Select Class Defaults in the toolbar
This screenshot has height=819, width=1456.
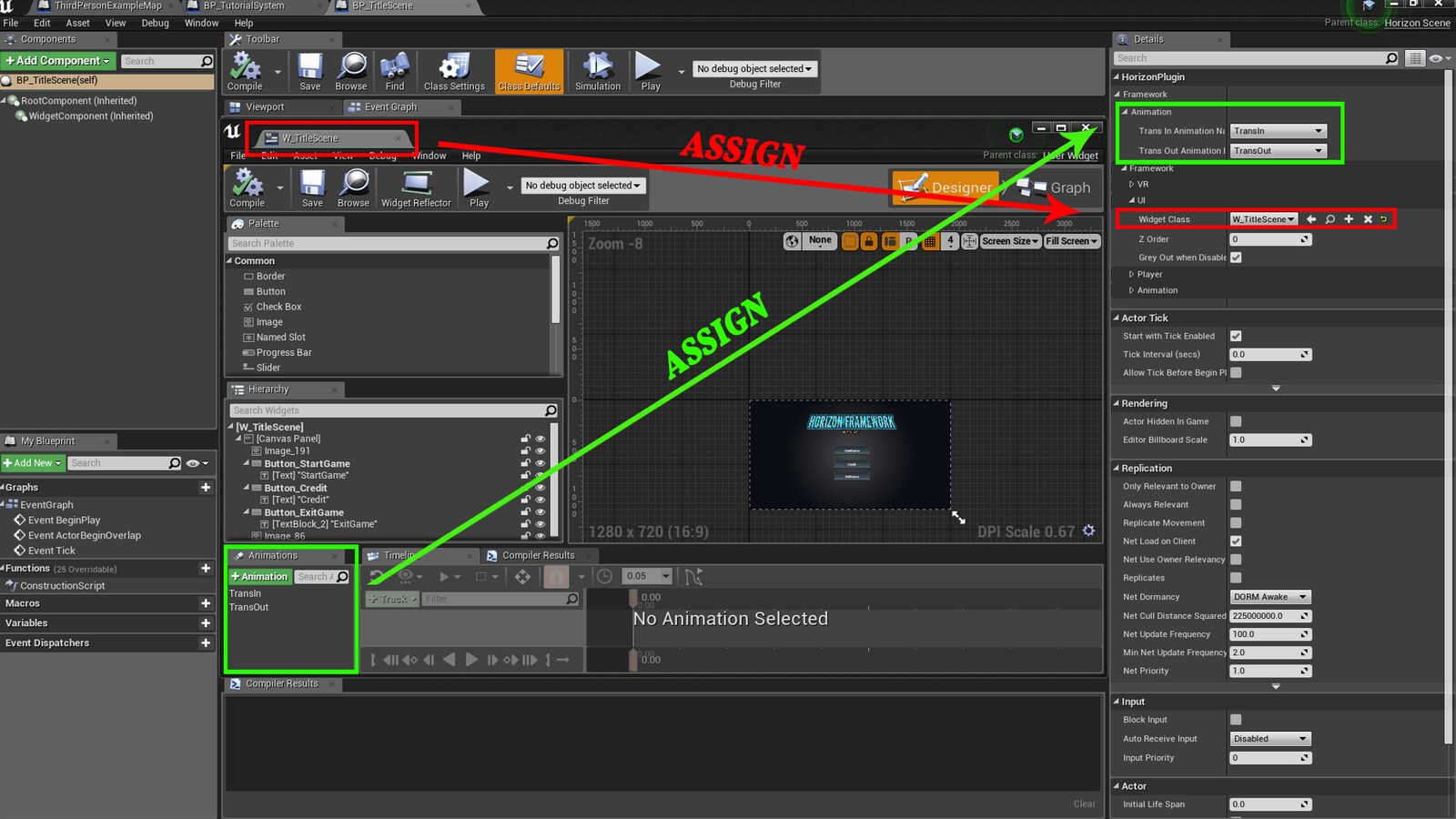(x=529, y=71)
